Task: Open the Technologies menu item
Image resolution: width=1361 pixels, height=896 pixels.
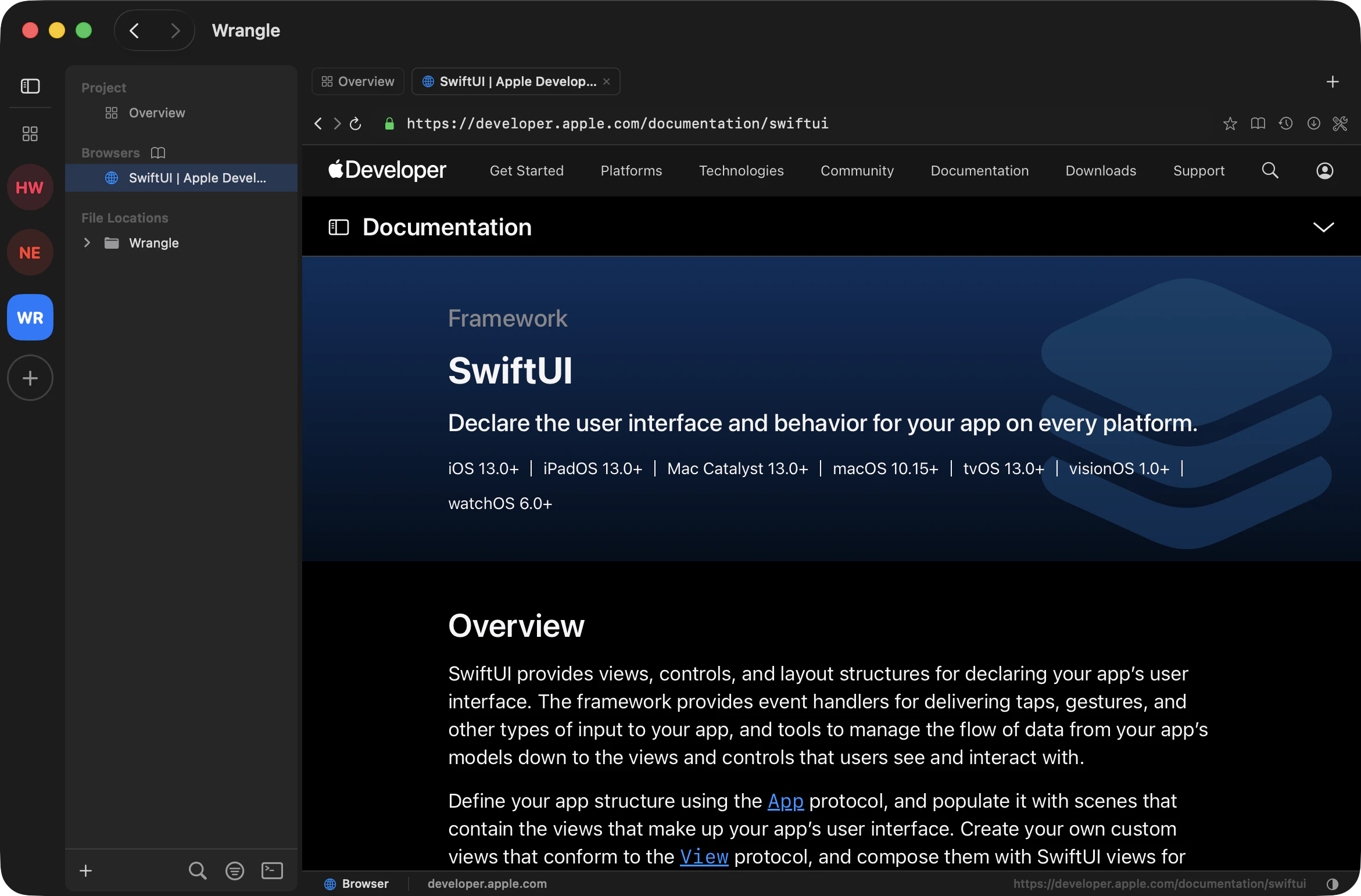Action: pos(741,171)
